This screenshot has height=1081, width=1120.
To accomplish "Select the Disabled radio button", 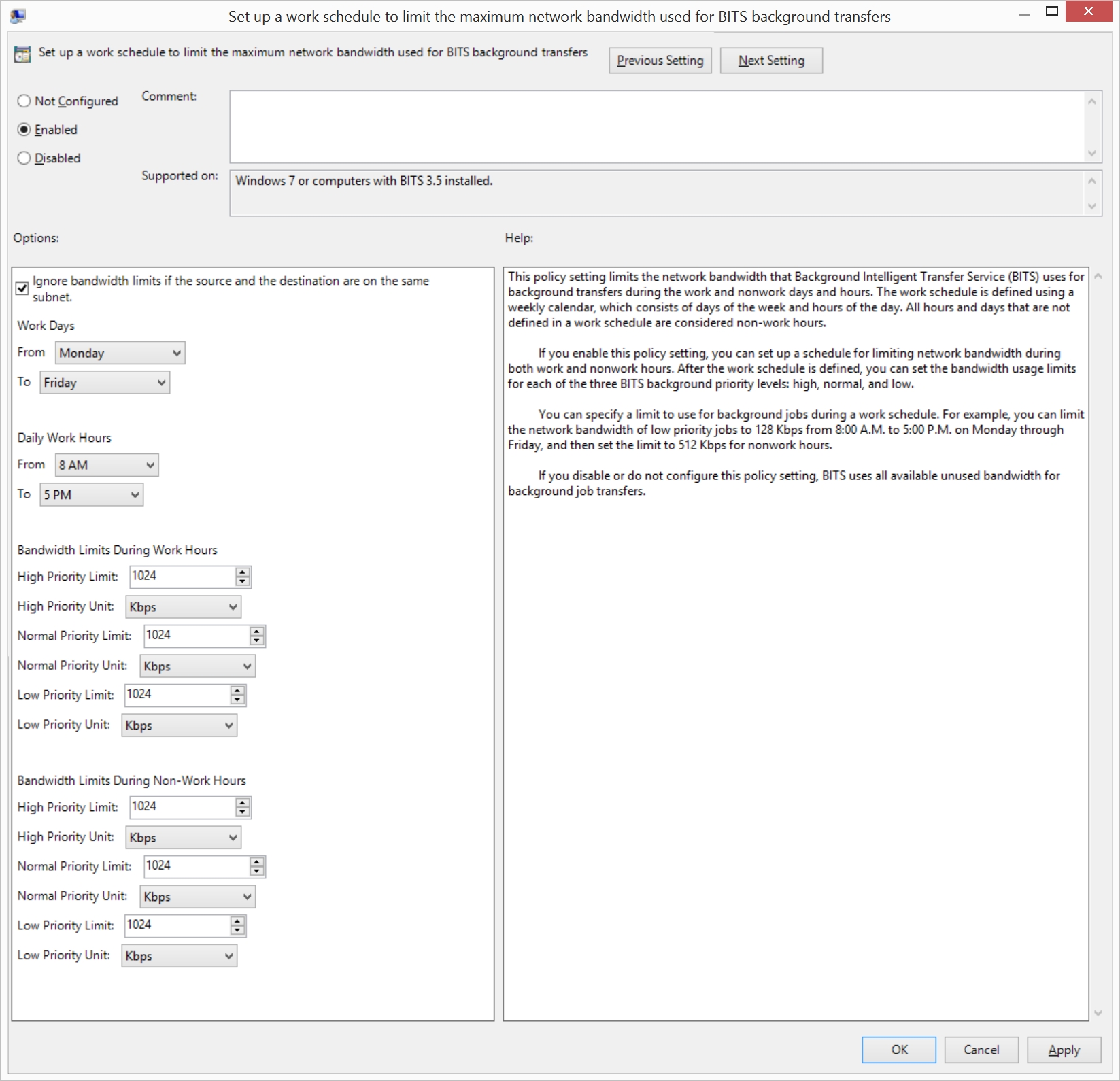I will click(24, 158).
